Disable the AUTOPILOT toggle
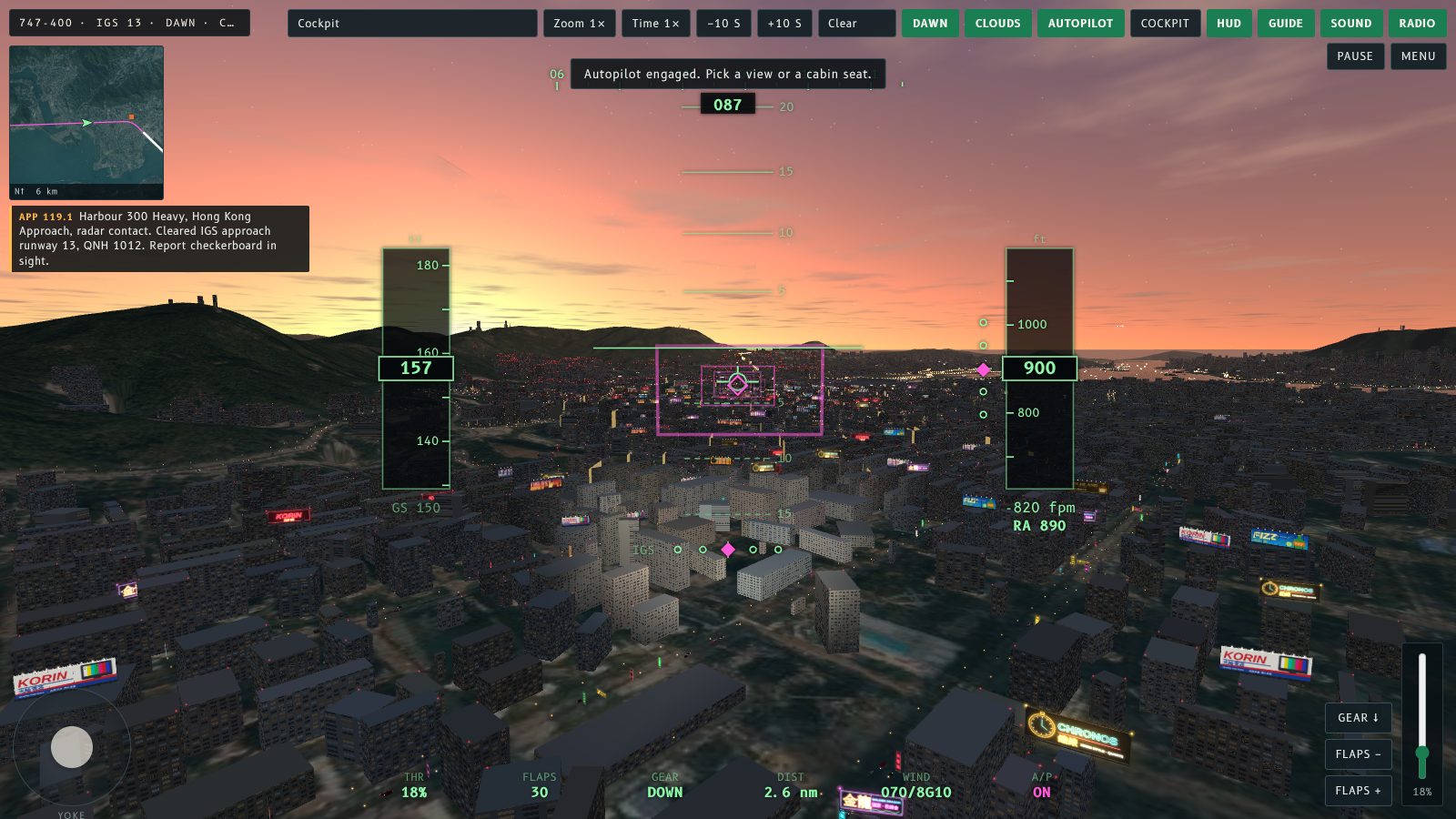Viewport: 1456px width, 819px height. [x=1080, y=24]
